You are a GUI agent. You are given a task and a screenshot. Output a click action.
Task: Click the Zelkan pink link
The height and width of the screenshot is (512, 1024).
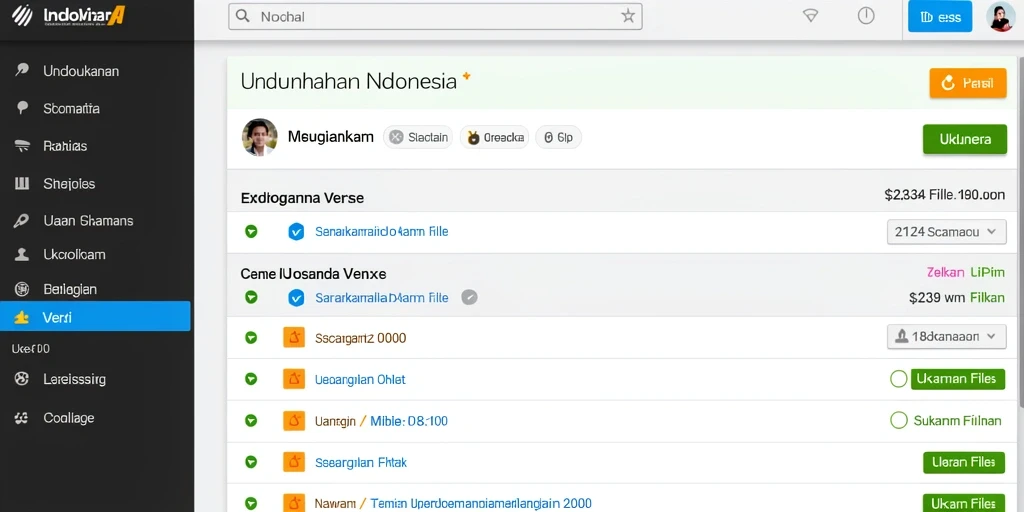[945, 272]
